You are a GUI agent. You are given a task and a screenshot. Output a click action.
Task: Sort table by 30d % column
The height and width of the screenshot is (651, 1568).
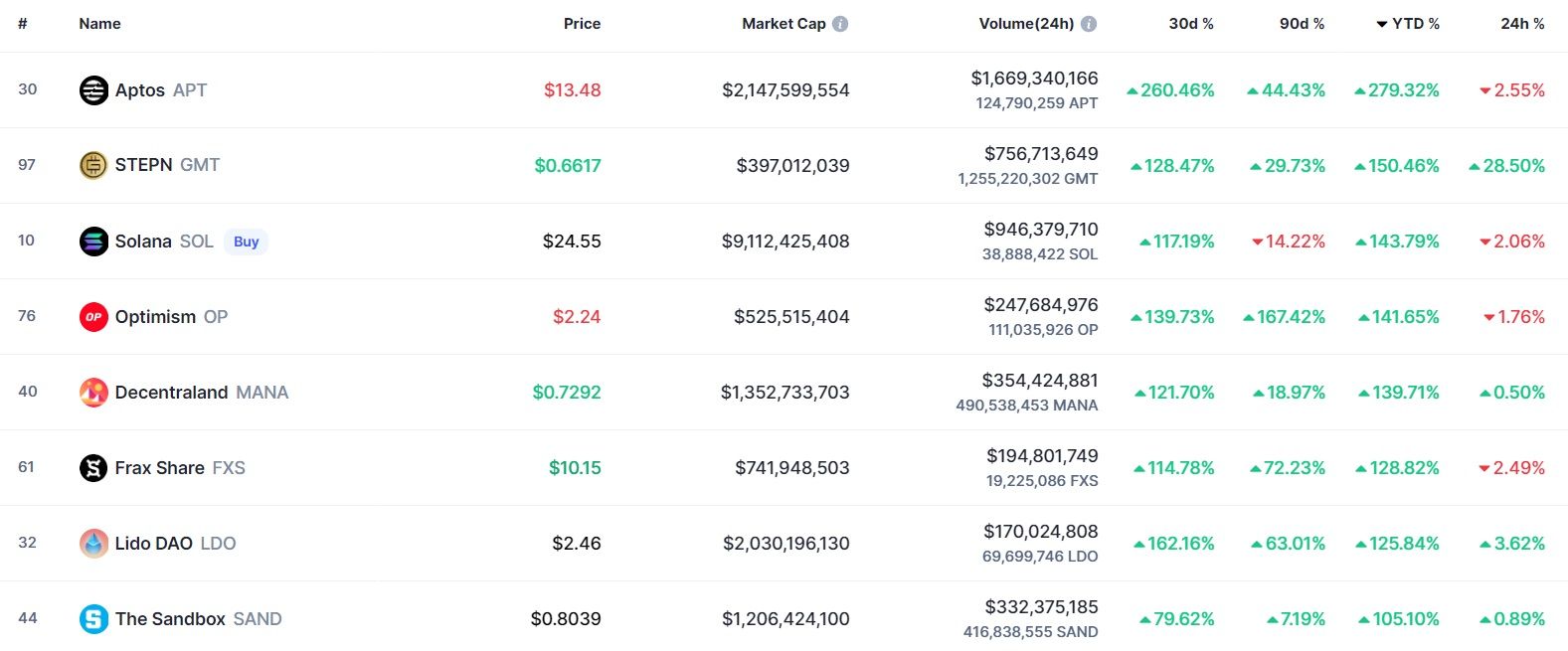click(x=1190, y=24)
